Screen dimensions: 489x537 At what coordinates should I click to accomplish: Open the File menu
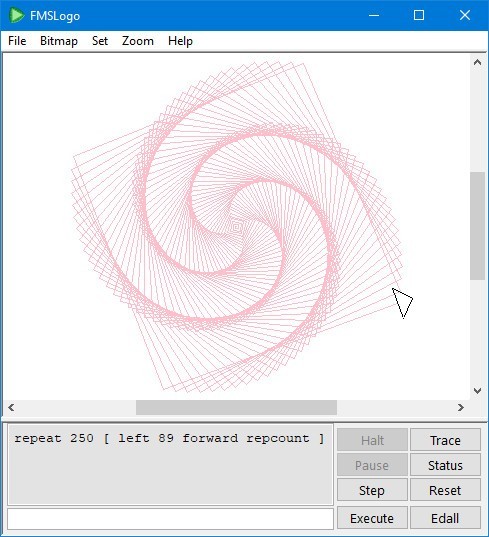click(17, 41)
